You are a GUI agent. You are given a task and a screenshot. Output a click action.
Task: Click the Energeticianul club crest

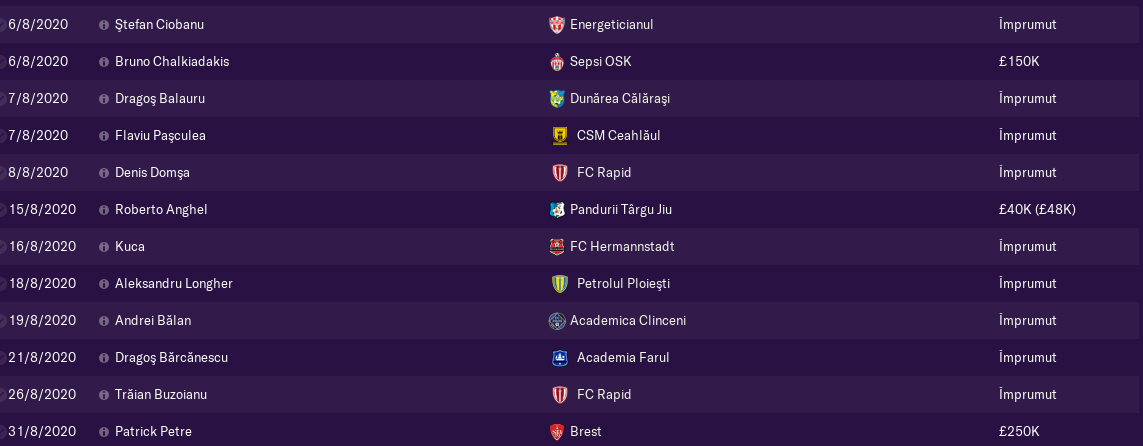click(x=557, y=25)
